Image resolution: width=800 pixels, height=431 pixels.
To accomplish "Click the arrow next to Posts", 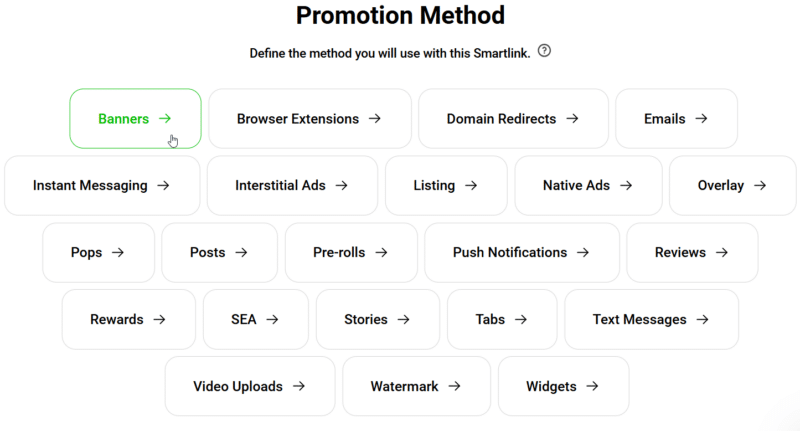I will 241,253.
